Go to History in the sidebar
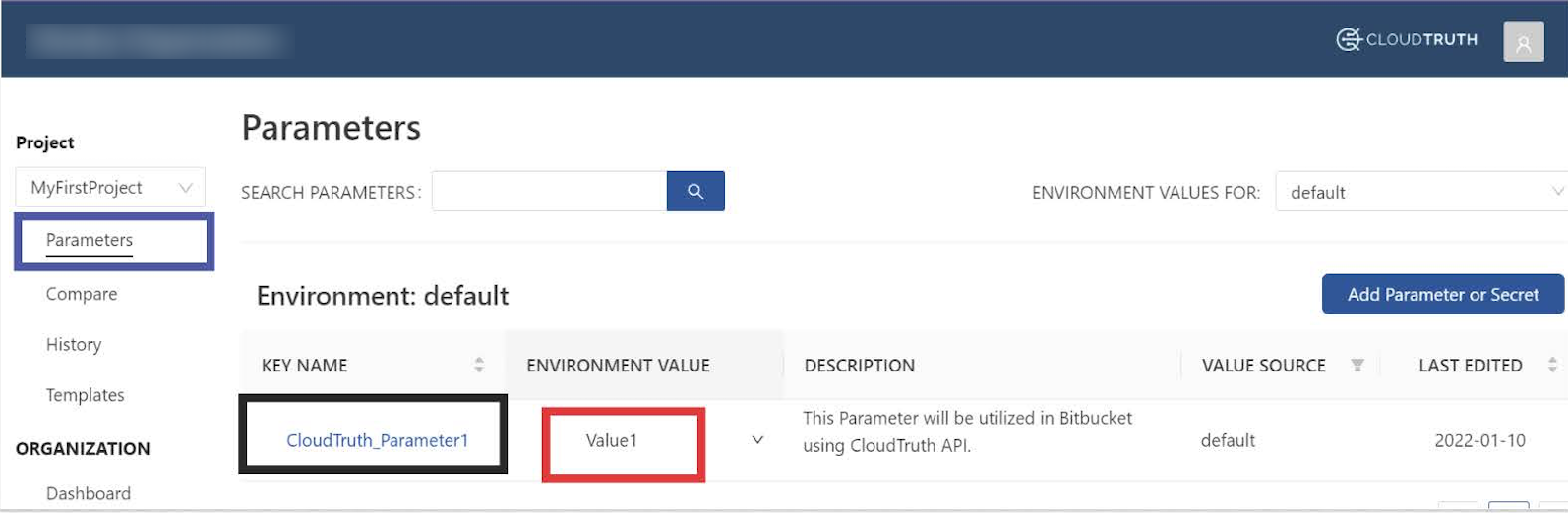 pyautogui.click(x=74, y=345)
